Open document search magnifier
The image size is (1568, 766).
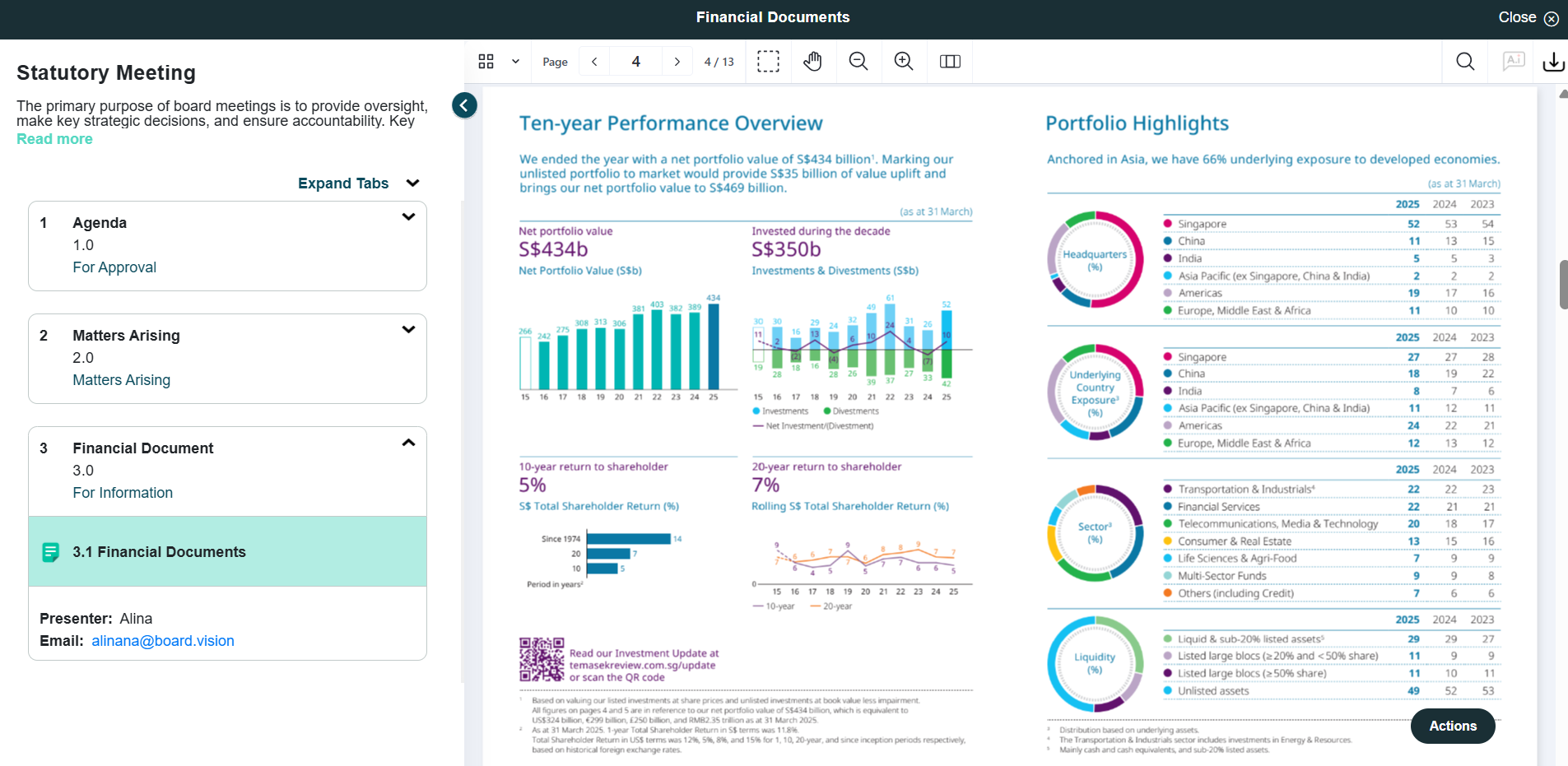coord(1465,62)
